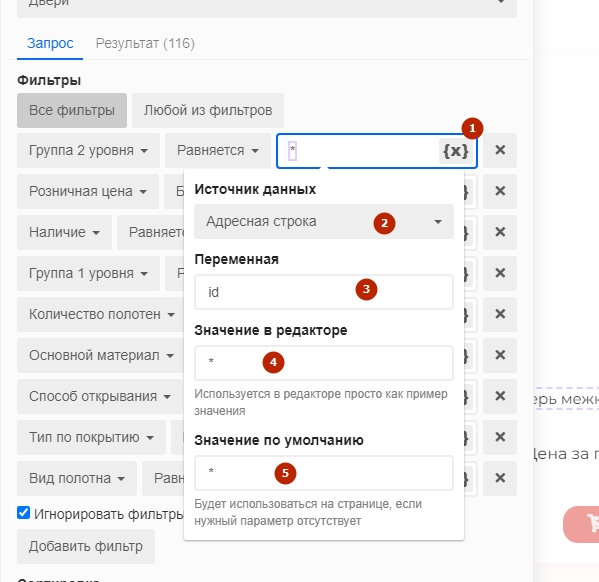Screen dimensions: 599x582
Task: Delete the Основной материал filter row
Action: [x=500, y=355]
